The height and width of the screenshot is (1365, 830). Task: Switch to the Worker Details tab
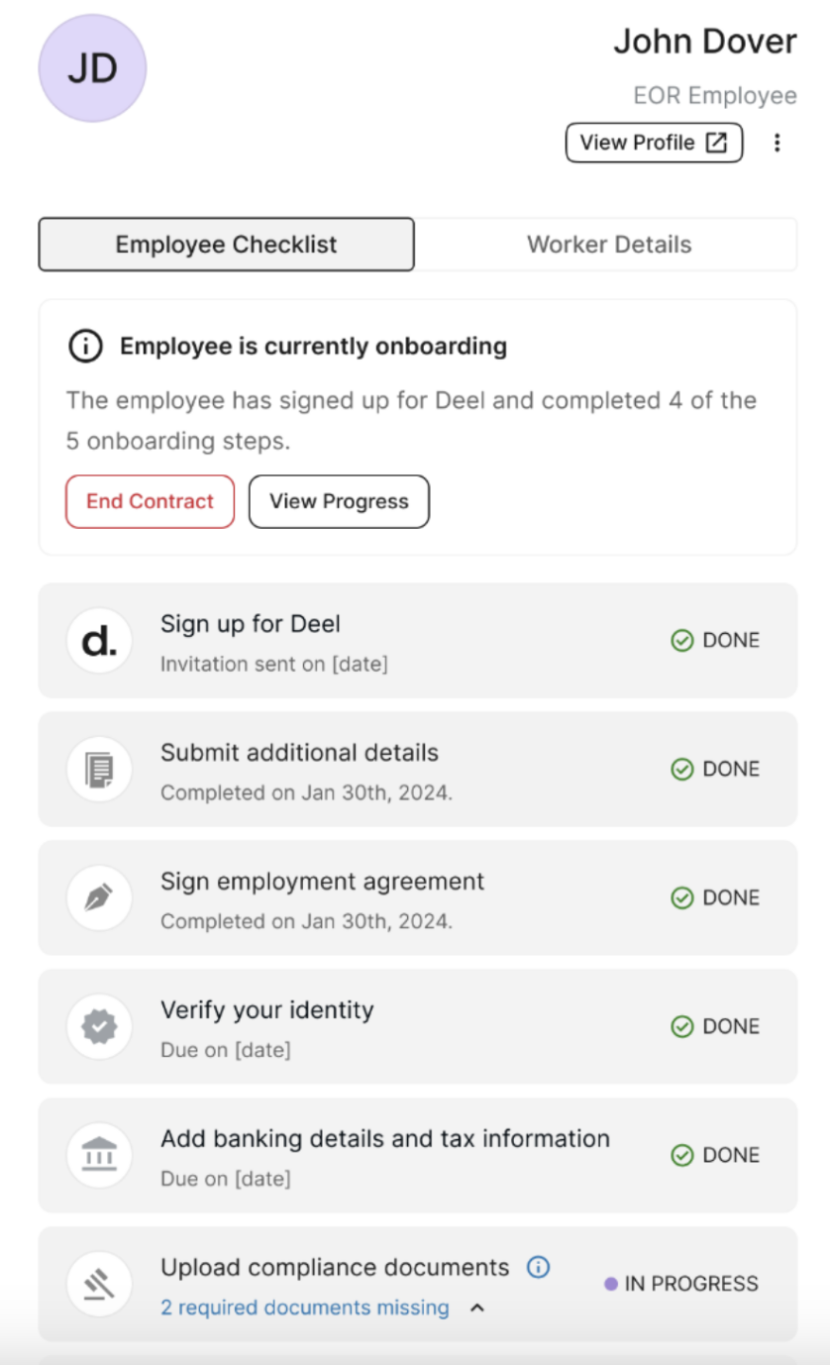(x=609, y=244)
